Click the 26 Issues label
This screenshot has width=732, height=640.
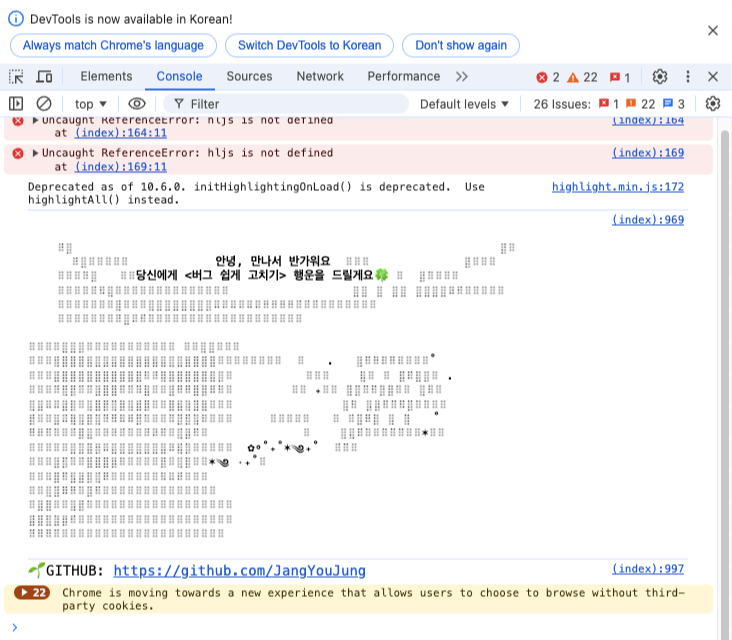(562, 104)
